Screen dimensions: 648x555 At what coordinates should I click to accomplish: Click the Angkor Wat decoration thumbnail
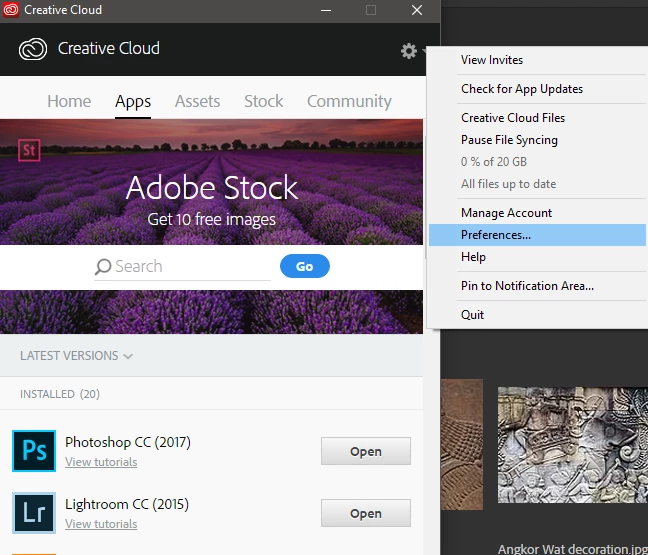tap(573, 445)
